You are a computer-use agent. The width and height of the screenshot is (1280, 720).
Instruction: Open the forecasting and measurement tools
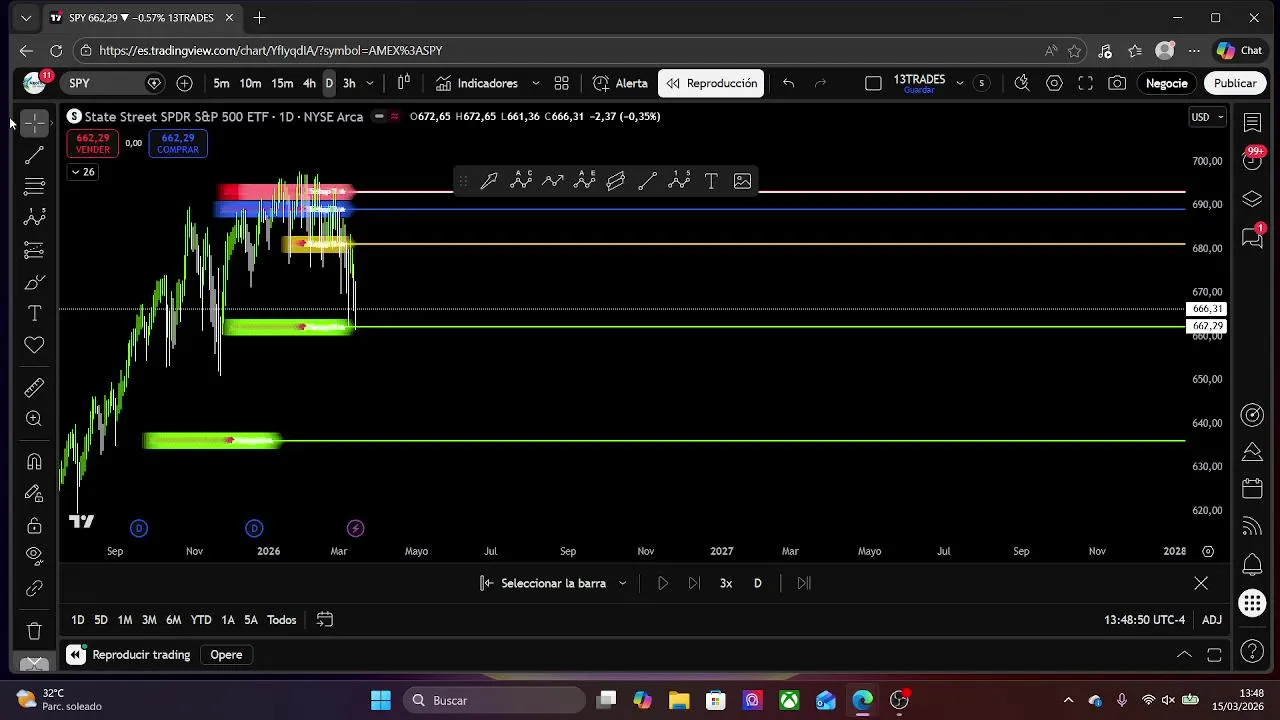[x=34, y=250]
